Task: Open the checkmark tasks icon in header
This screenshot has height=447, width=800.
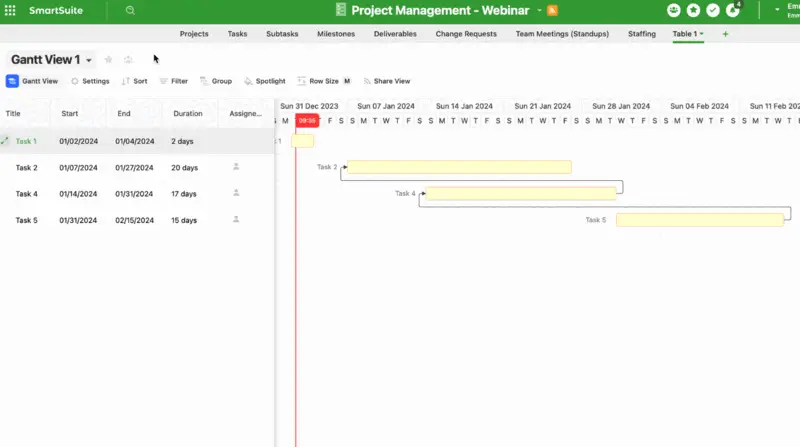Action: 713,10
